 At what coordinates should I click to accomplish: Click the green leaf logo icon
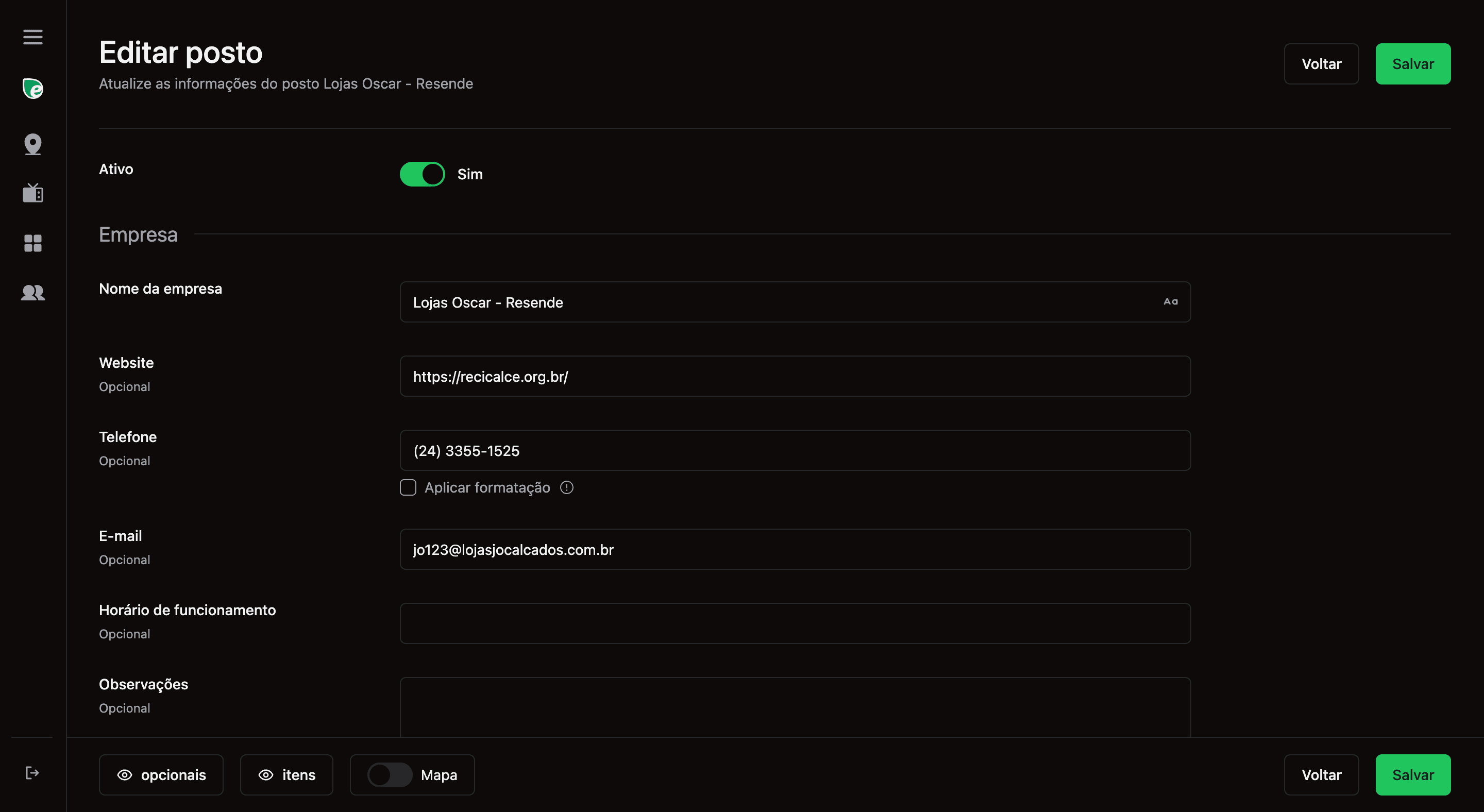(x=33, y=89)
